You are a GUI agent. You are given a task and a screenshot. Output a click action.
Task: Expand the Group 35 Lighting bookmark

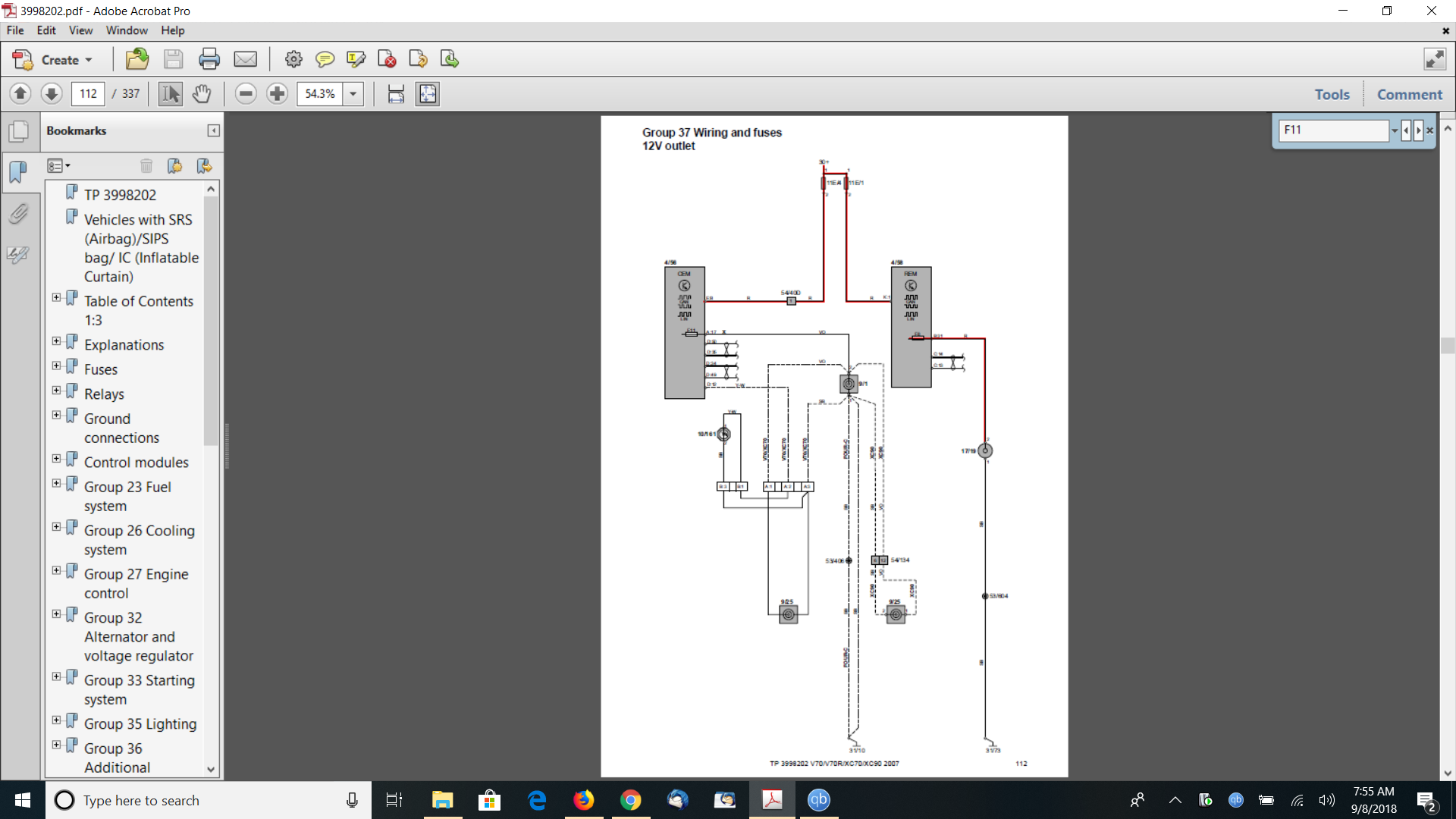(x=56, y=720)
